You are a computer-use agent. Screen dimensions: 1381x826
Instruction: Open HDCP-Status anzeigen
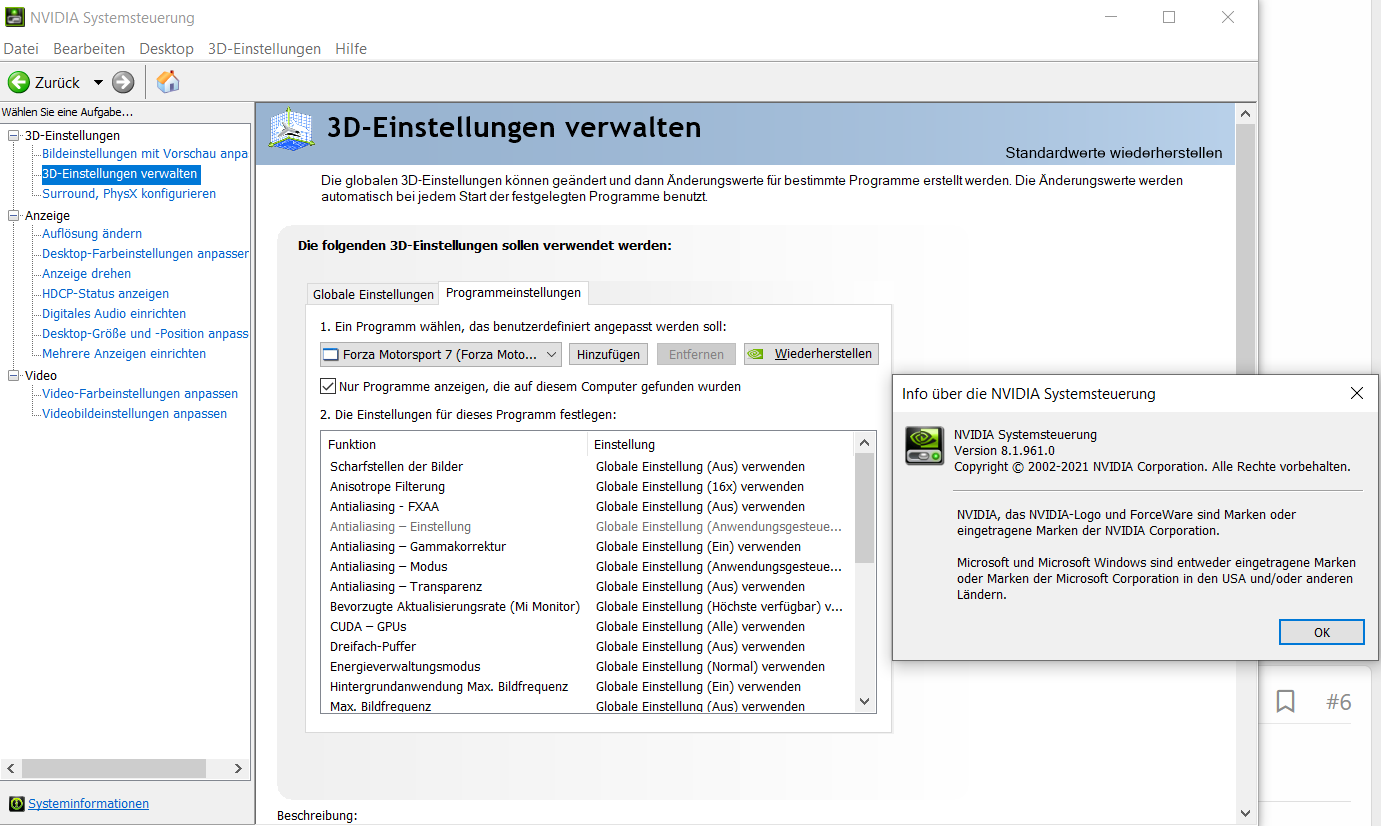pos(105,294)
